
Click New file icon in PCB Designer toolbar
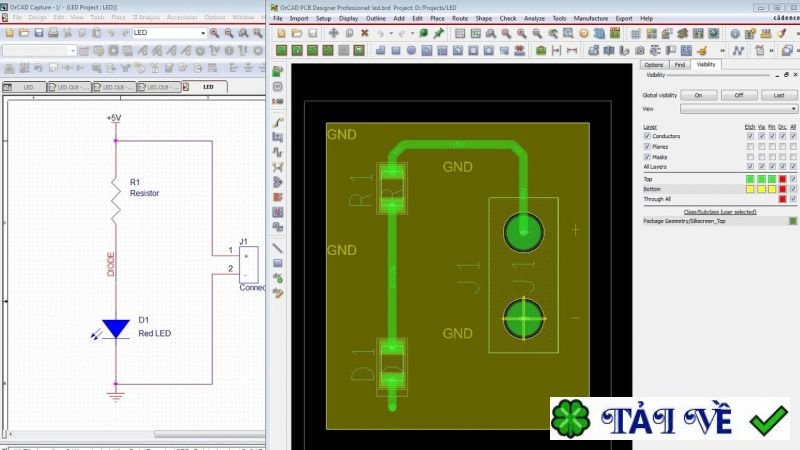[x=281, y=34]
